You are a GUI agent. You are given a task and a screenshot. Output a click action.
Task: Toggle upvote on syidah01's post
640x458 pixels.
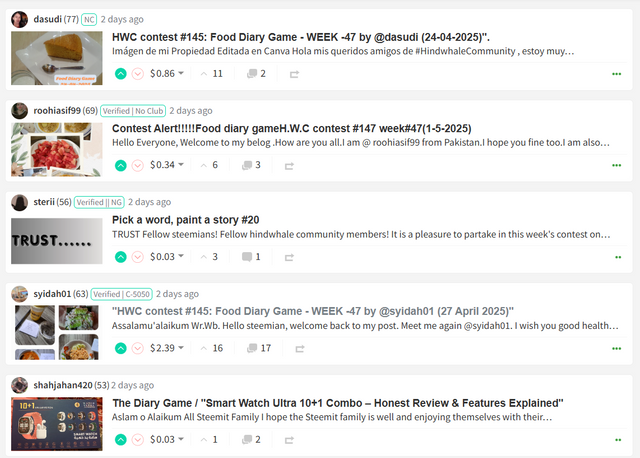click(x=120, y=348)
